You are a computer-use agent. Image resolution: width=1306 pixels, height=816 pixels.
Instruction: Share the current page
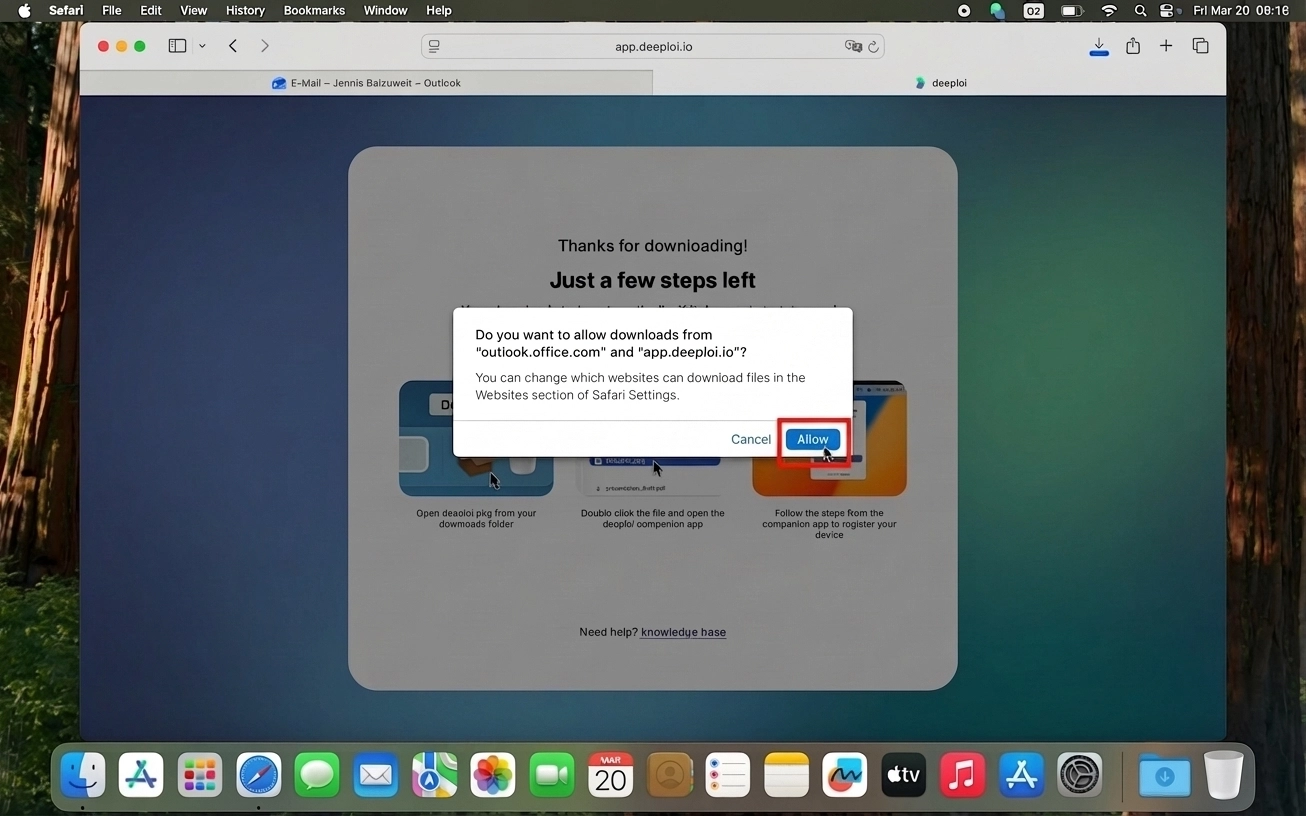pyautogui.click(x=1133, y=46)
